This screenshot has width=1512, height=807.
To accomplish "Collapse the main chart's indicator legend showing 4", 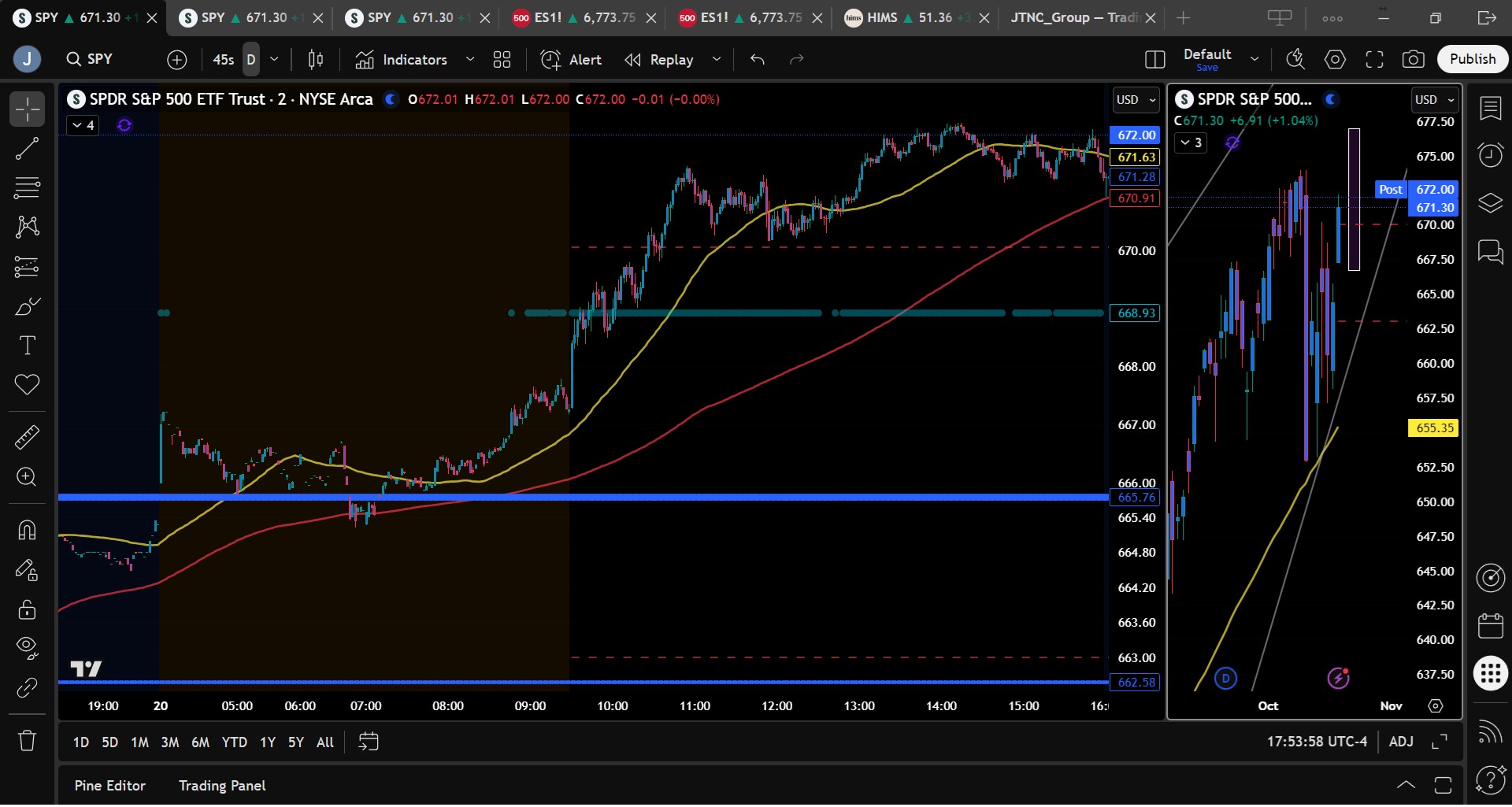I will [x=83, y=125].
